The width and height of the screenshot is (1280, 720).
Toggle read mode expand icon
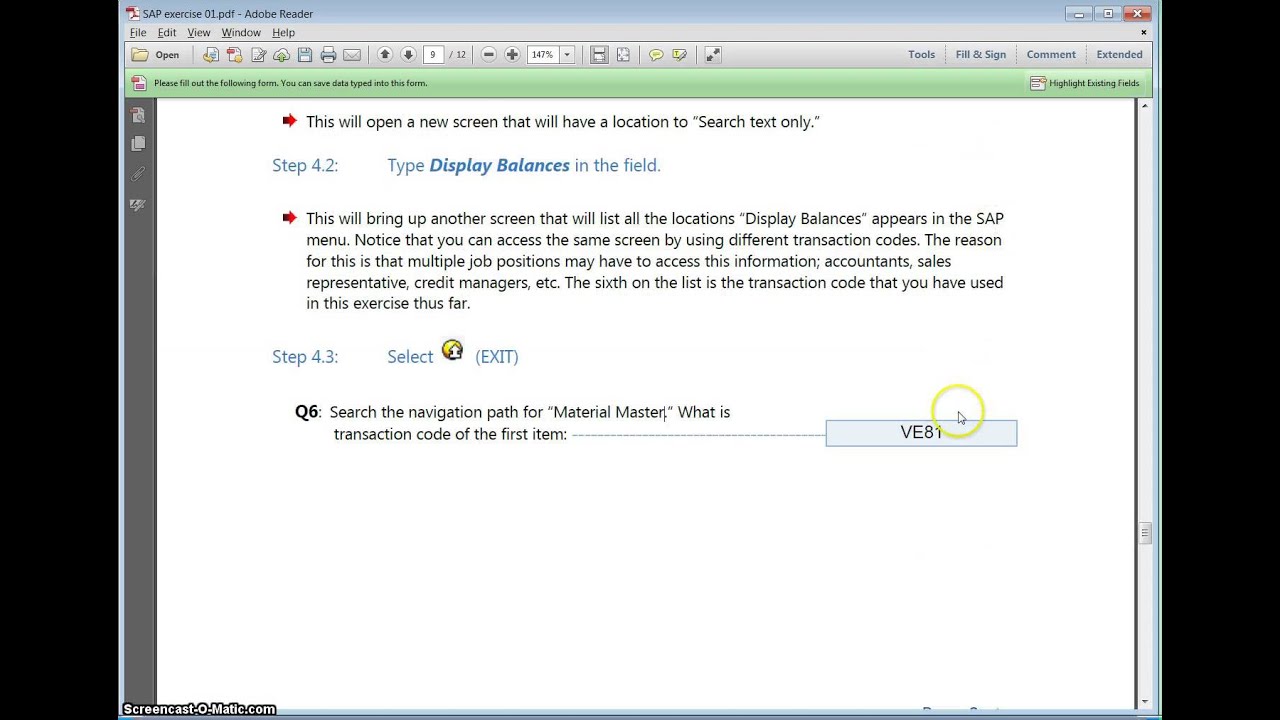point(713,55)
